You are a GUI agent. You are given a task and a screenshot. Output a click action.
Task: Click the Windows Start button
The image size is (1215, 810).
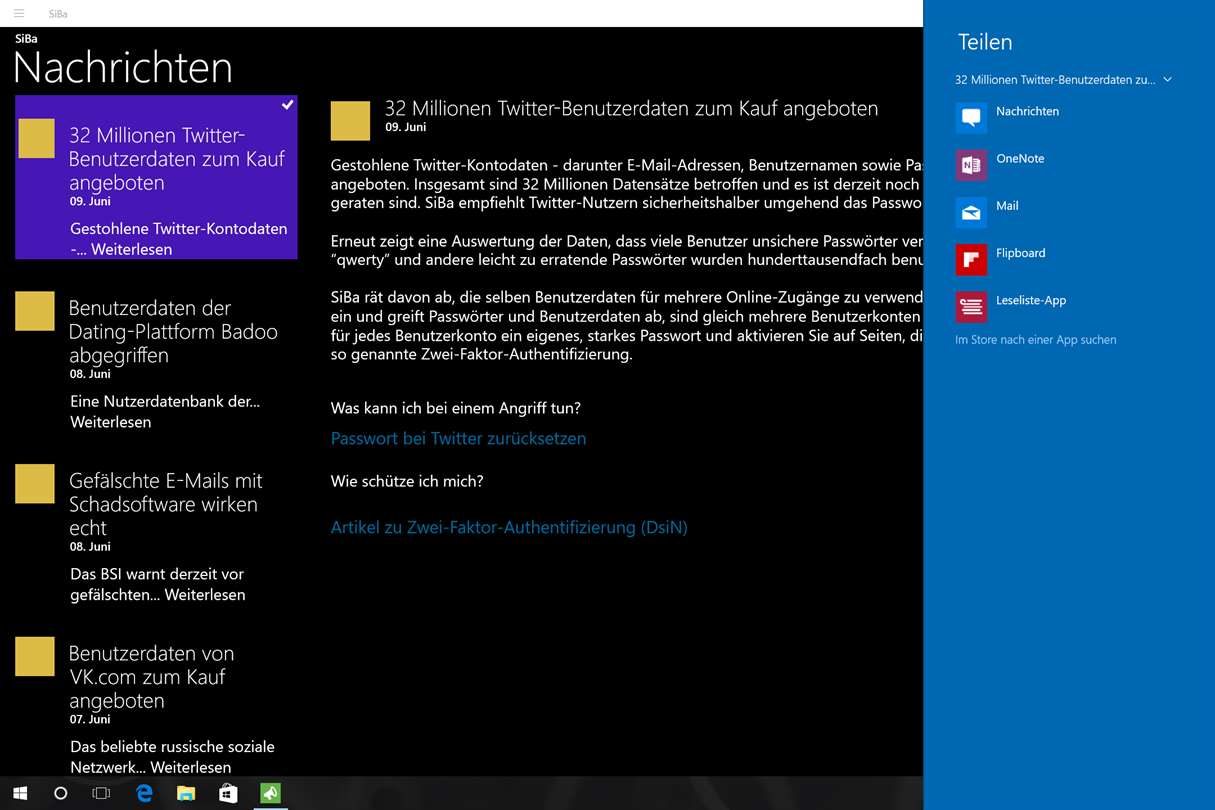(19, 793)
